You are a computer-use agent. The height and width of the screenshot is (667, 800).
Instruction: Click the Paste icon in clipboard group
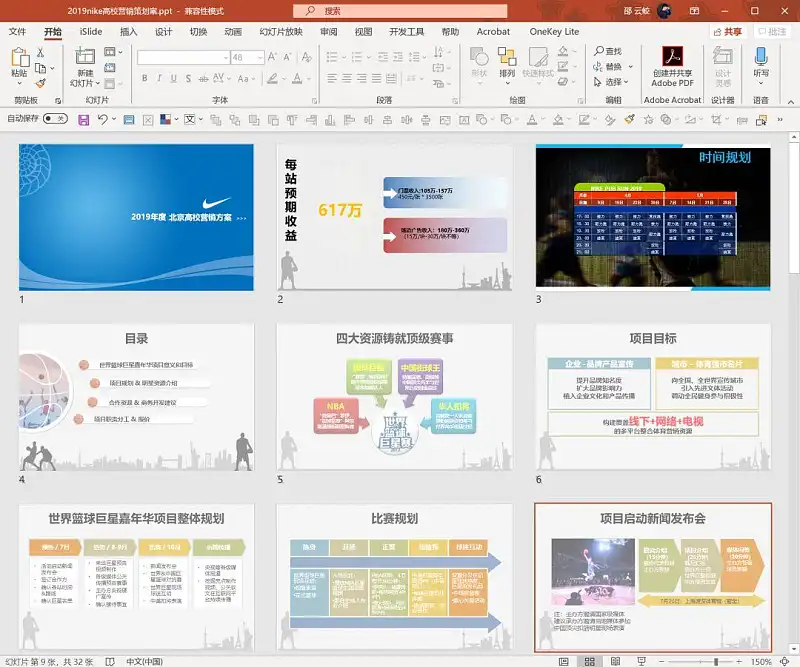tap(19, 57)
